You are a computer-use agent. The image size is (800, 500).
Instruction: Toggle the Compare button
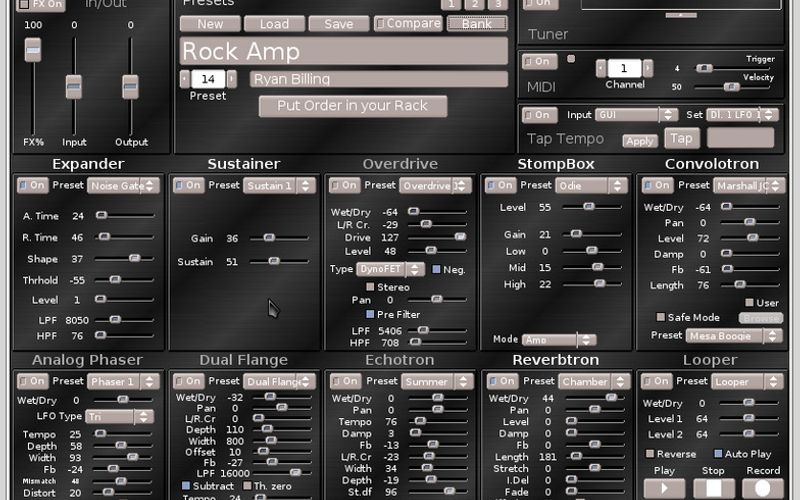coord(408,24)
